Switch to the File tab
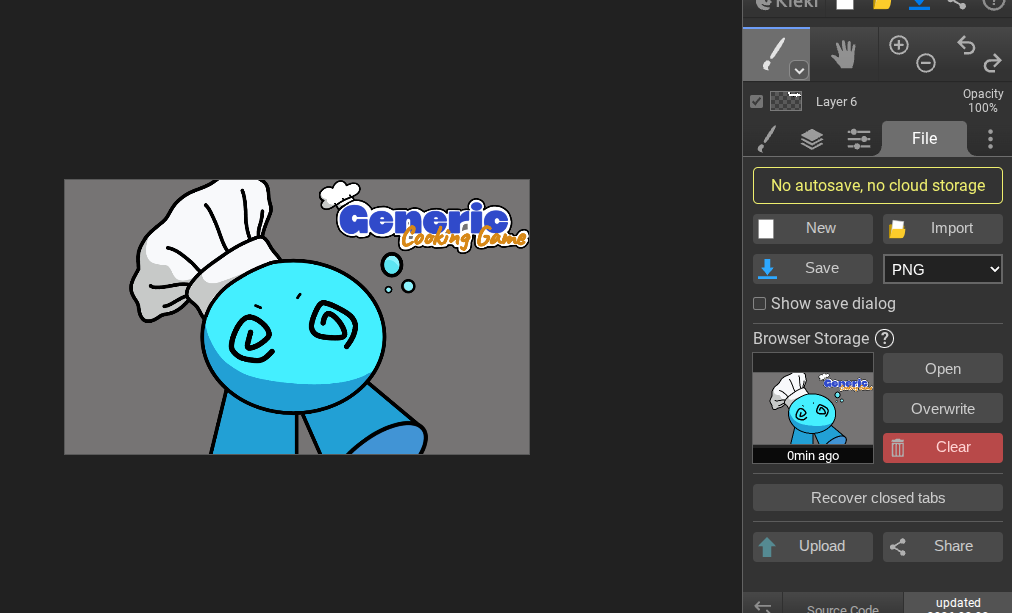The width and height of the screenshot is (1012, 613). [924, 139]
